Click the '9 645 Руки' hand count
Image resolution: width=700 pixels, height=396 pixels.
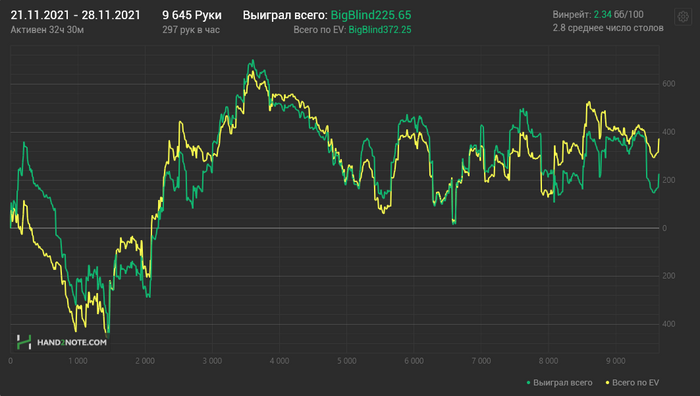[192, 15]
